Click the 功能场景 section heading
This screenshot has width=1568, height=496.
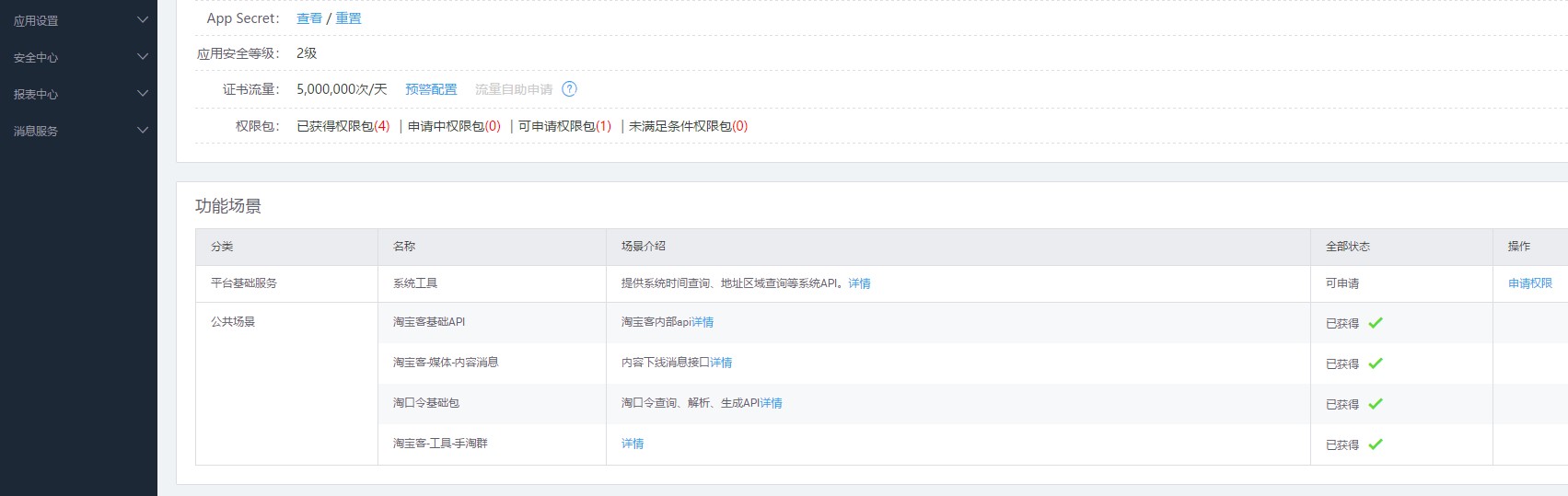228,206
